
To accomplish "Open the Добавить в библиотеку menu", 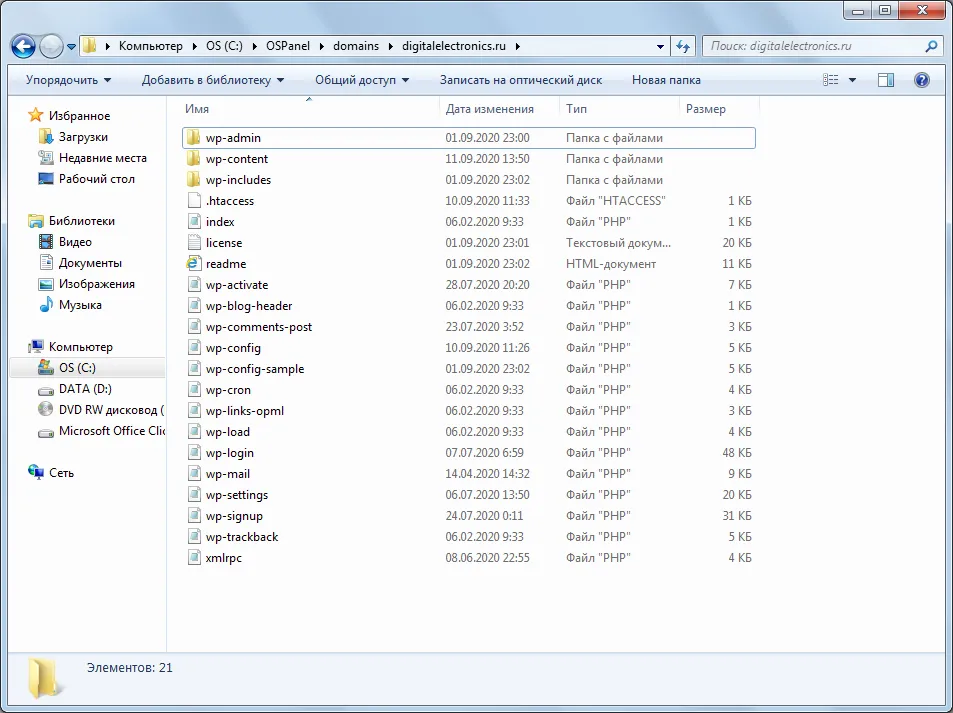I will (213, 80).
